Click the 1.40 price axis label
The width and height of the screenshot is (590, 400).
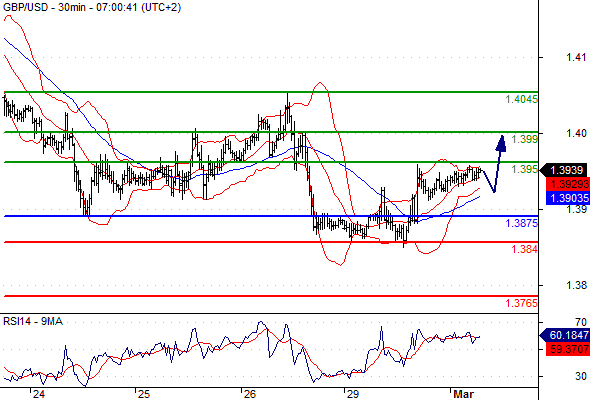576,133
